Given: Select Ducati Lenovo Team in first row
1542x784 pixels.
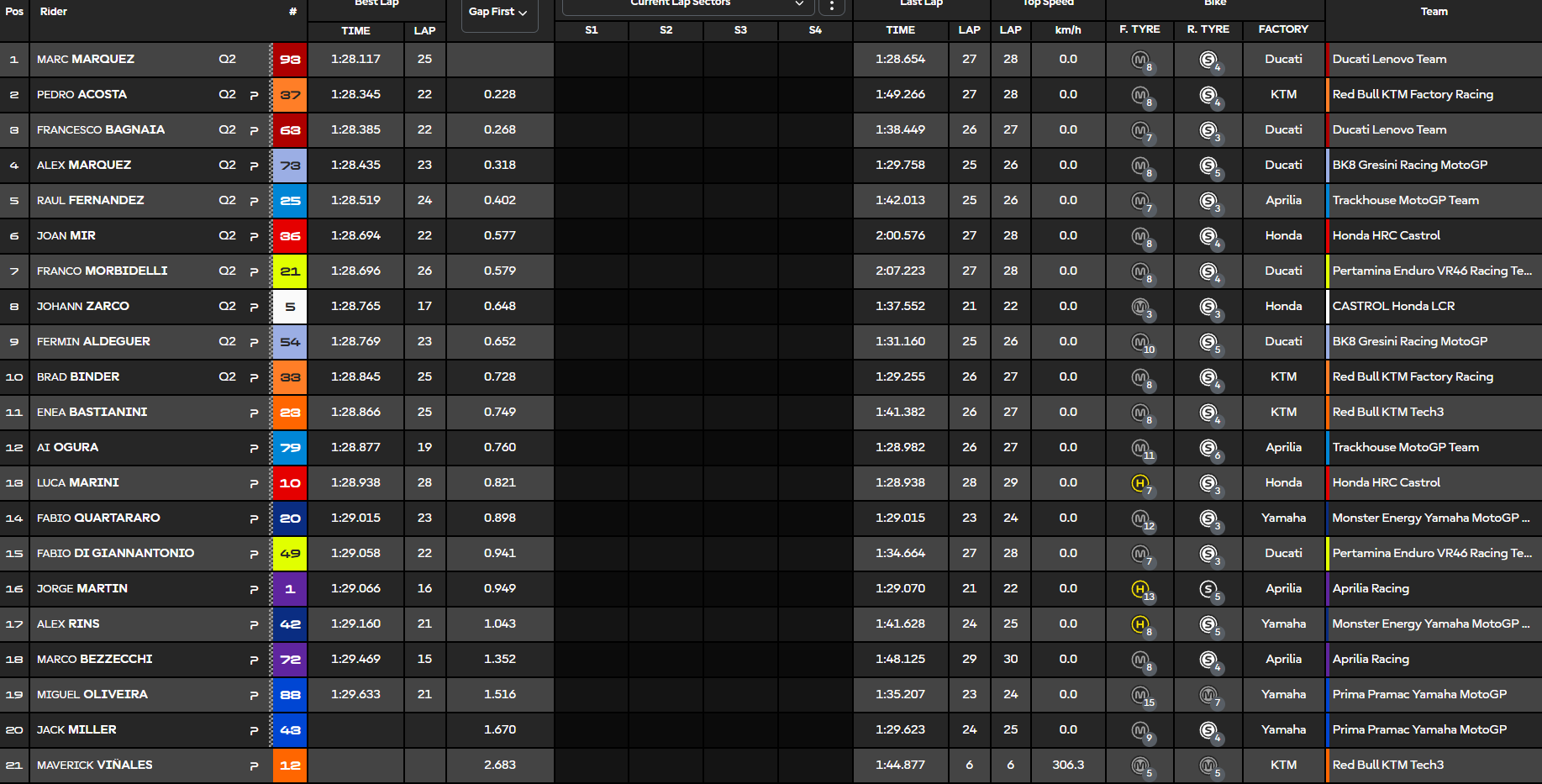Looking at the screenshot, I should pyautogui.click(x=1389, y=60).
